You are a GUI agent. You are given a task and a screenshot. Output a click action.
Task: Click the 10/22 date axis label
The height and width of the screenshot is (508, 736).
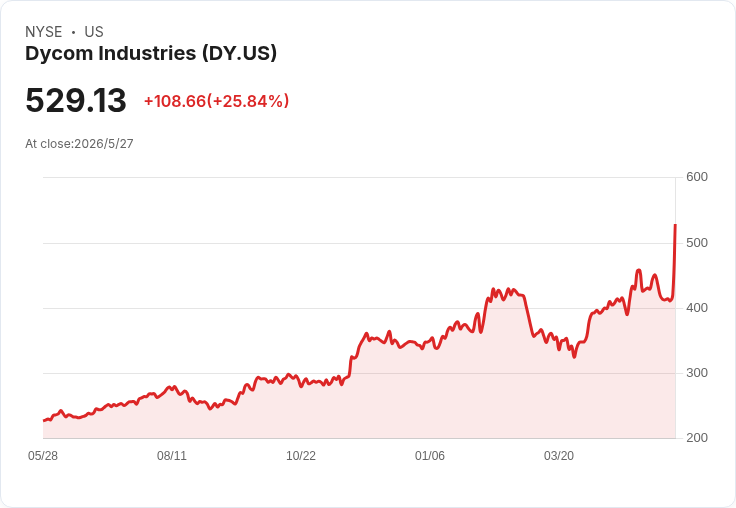301,455
